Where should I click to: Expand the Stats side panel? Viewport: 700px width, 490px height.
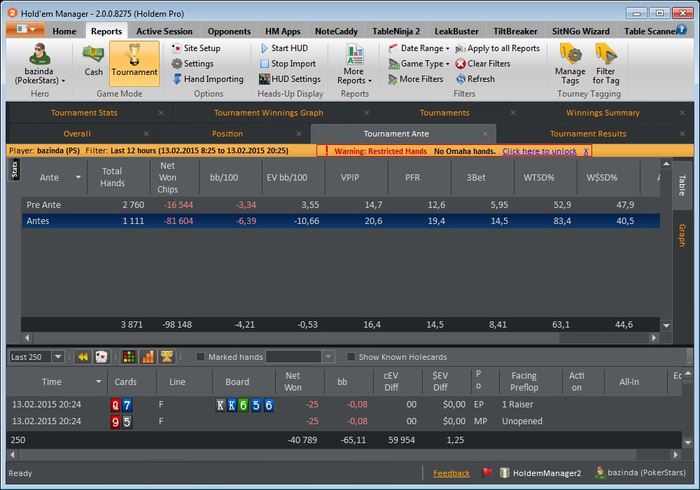click(x=14, y=170)
